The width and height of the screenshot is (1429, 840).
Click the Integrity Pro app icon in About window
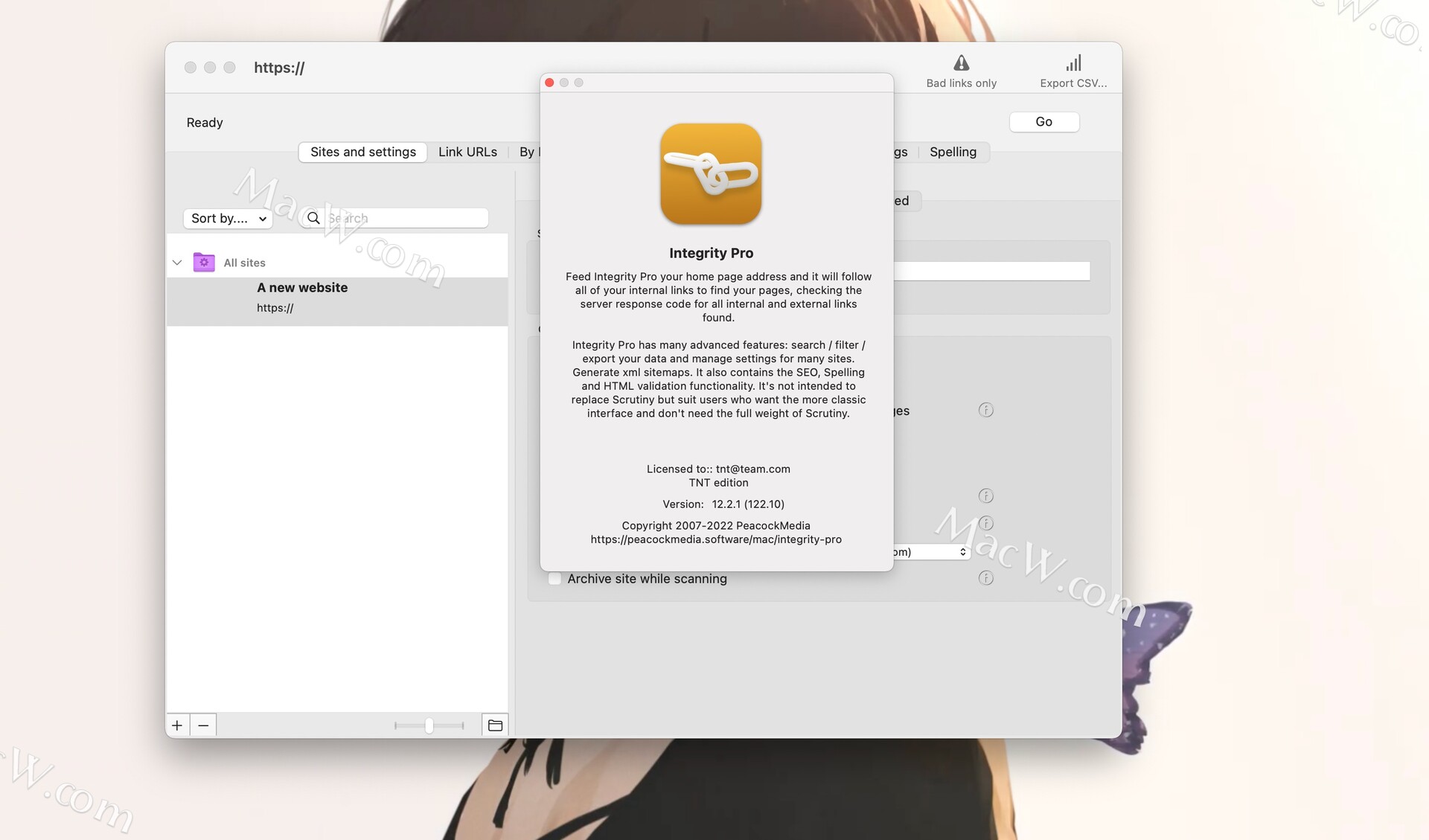coord(711,174)
